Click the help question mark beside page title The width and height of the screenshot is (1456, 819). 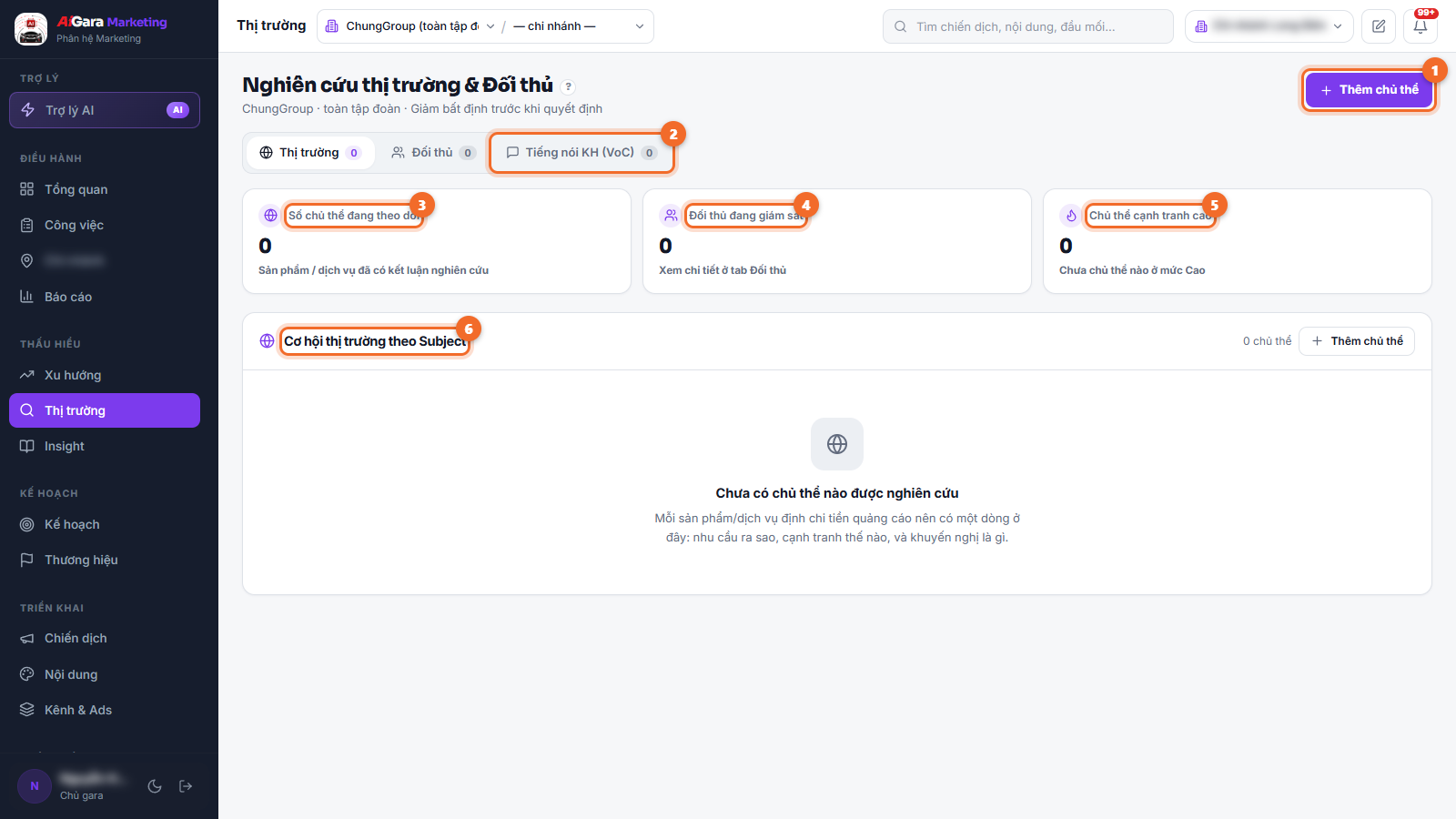[568, 86]
